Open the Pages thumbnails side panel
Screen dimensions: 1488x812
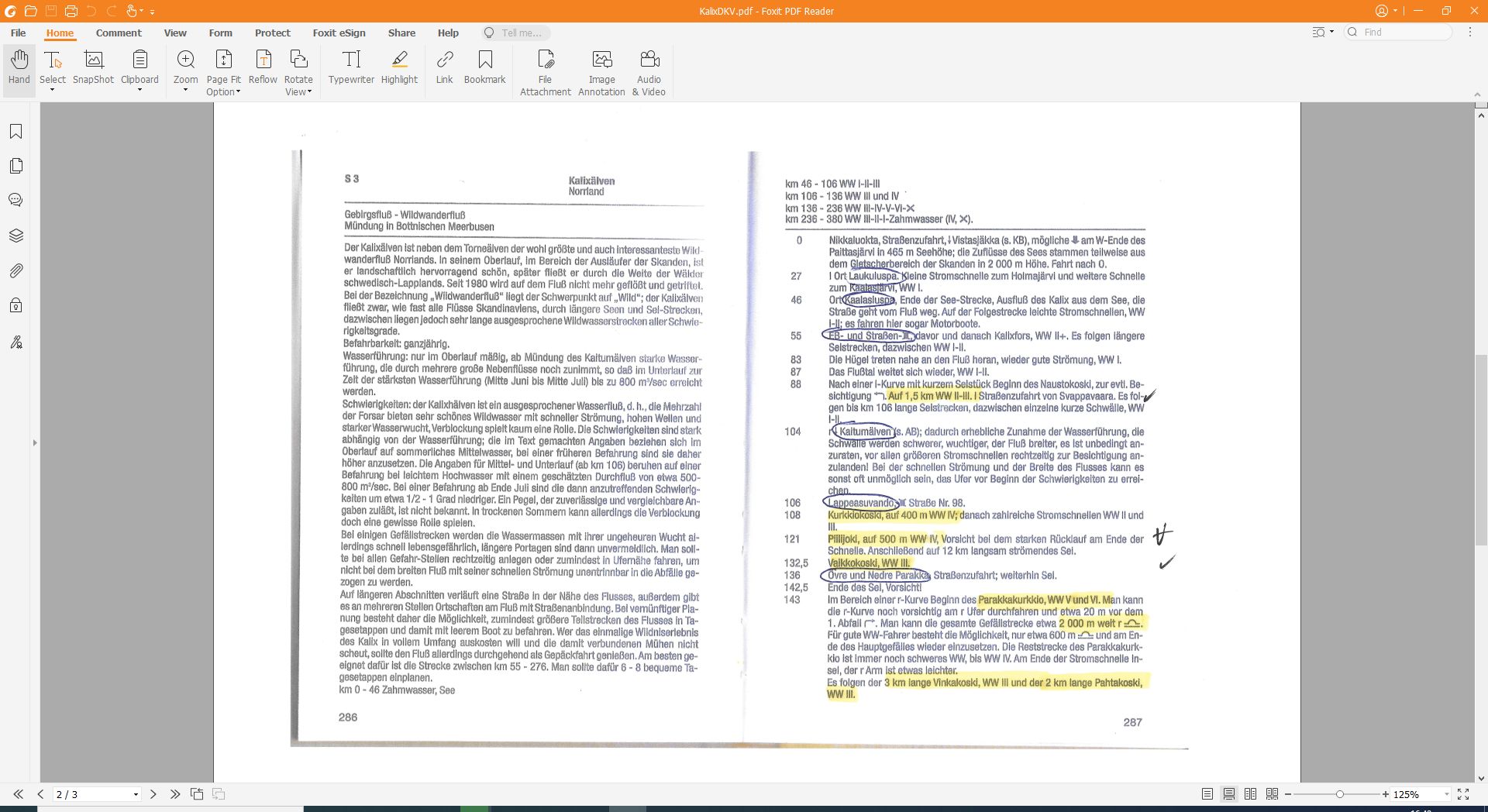(15, 166)
